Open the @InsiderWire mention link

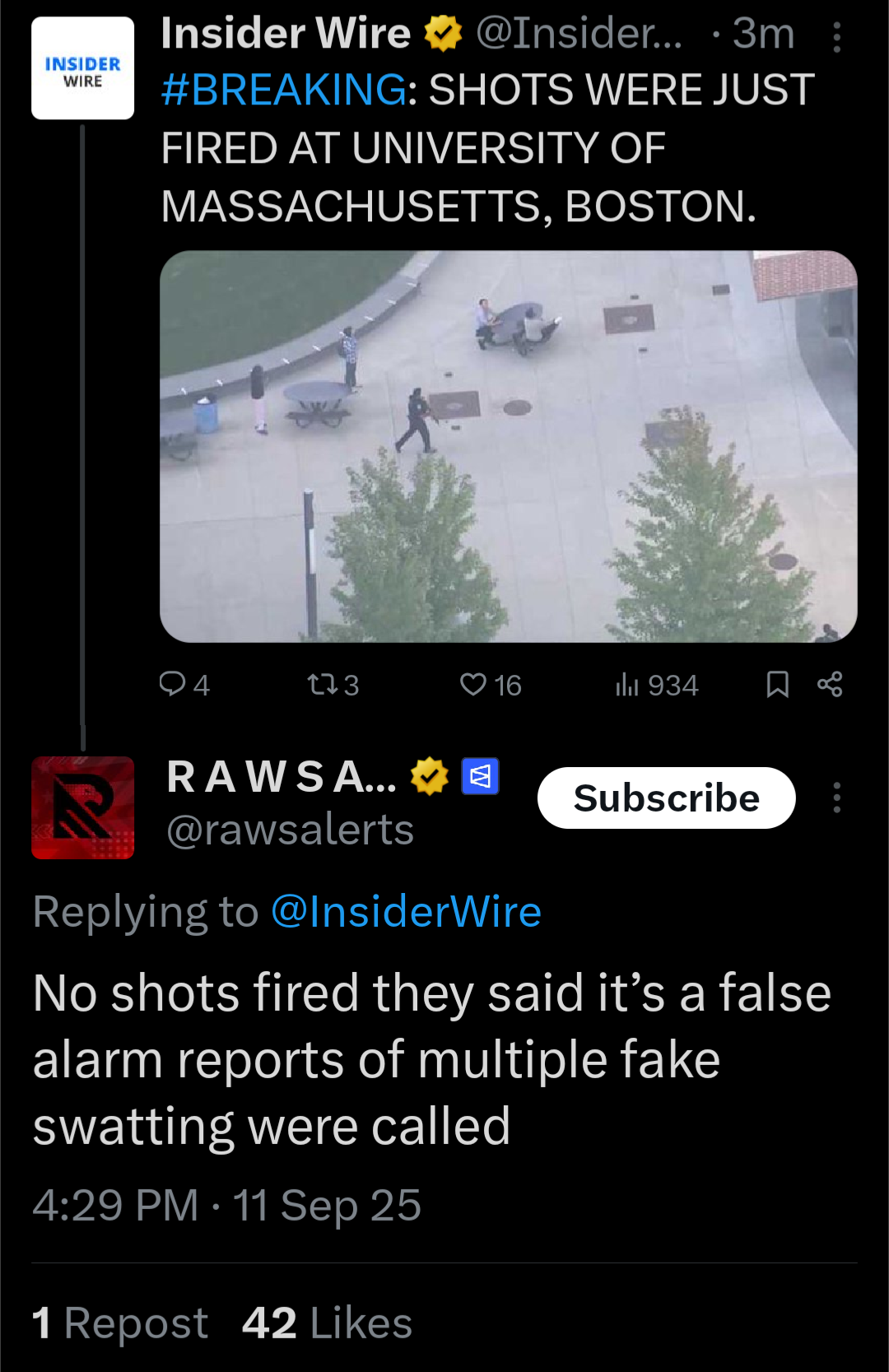tap(406, 912)
